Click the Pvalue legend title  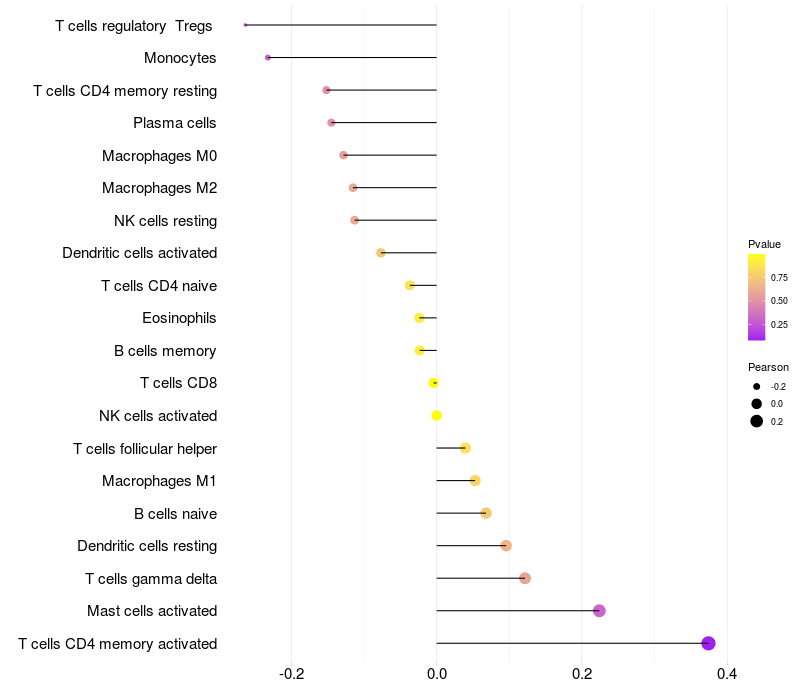pos(764,244)
